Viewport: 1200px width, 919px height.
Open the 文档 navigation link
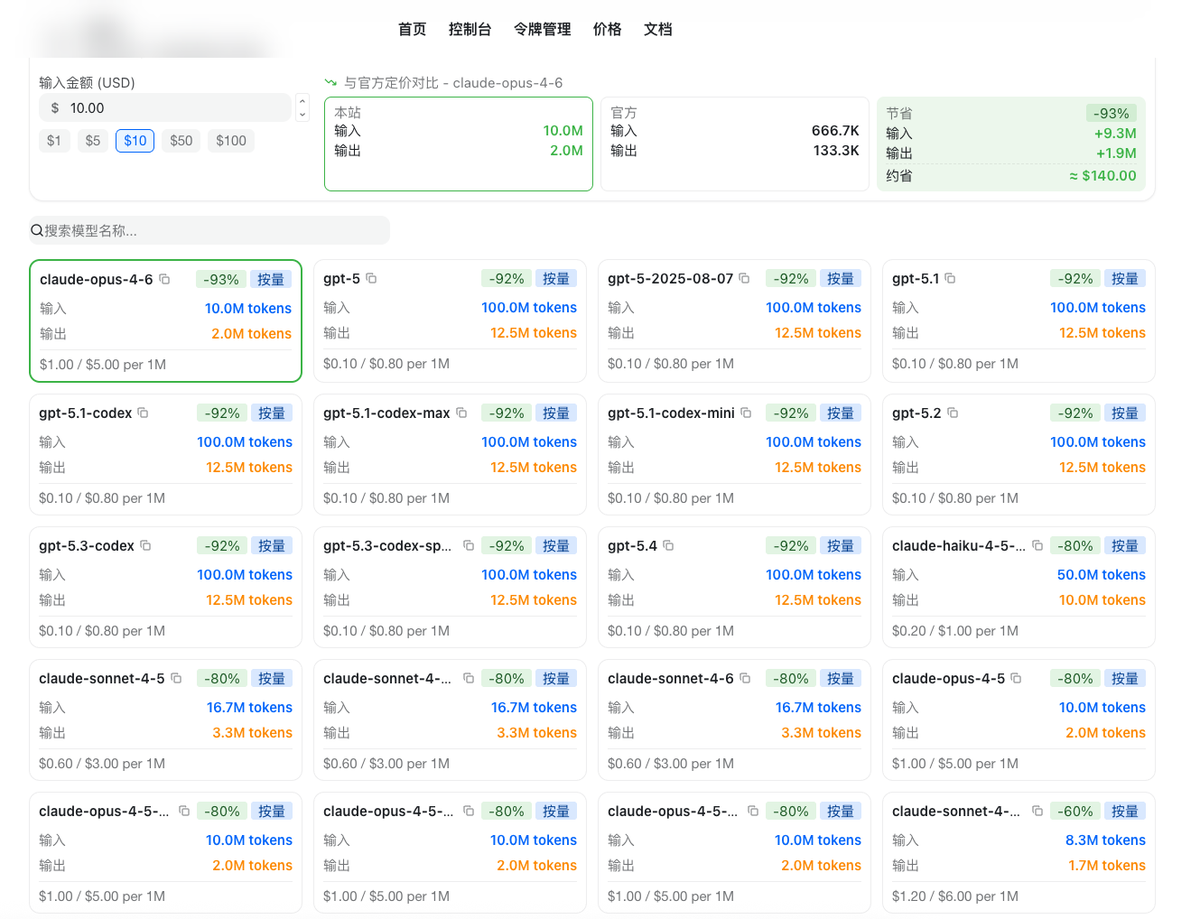coord(658,30)
